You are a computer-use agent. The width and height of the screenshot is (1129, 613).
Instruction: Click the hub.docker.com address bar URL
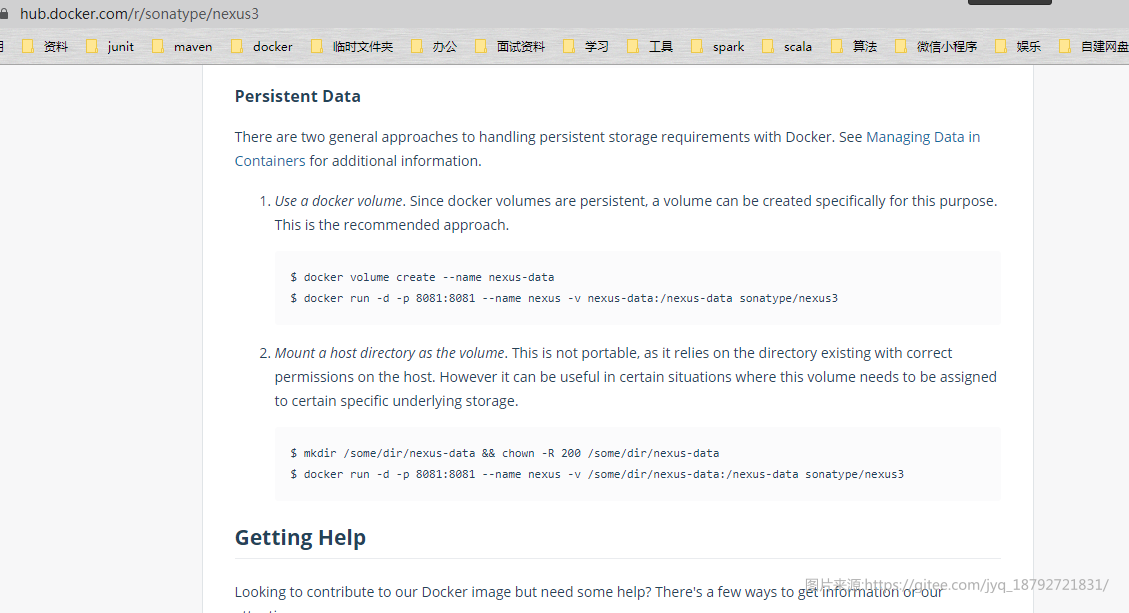click(139, 14)
